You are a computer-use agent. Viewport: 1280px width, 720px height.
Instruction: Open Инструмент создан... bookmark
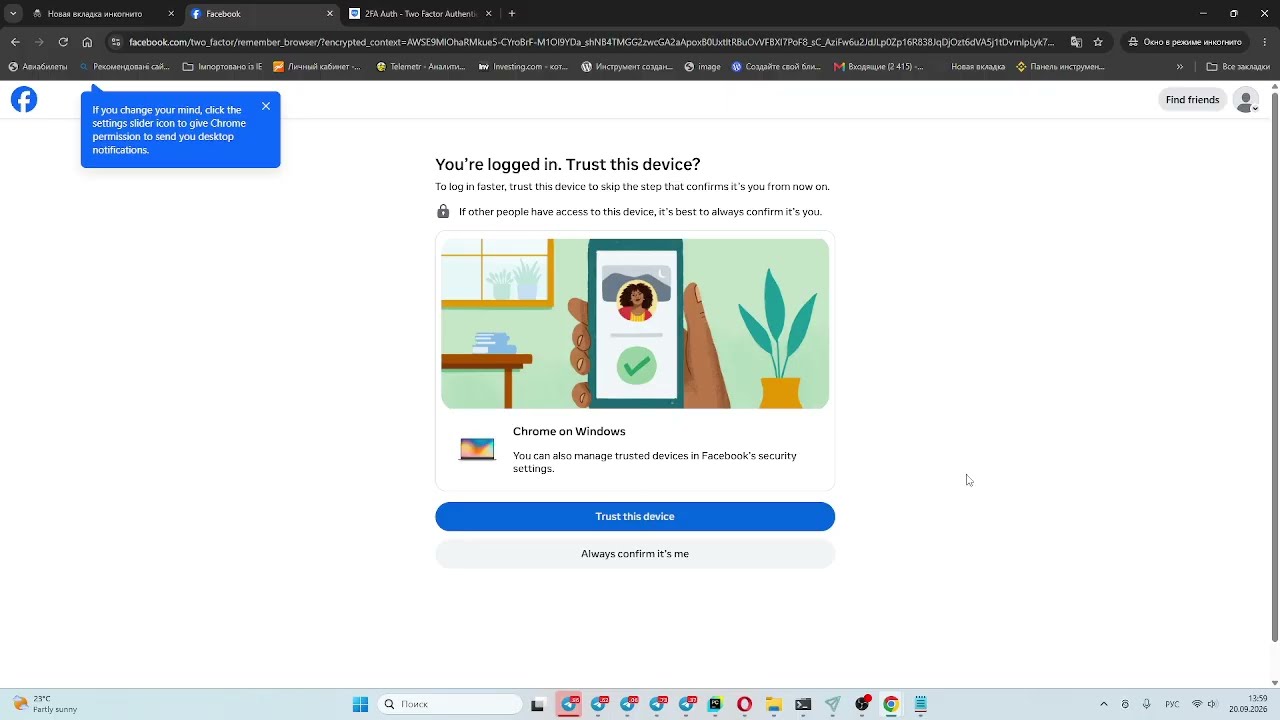pyautogui.click(x=627, y=67)
